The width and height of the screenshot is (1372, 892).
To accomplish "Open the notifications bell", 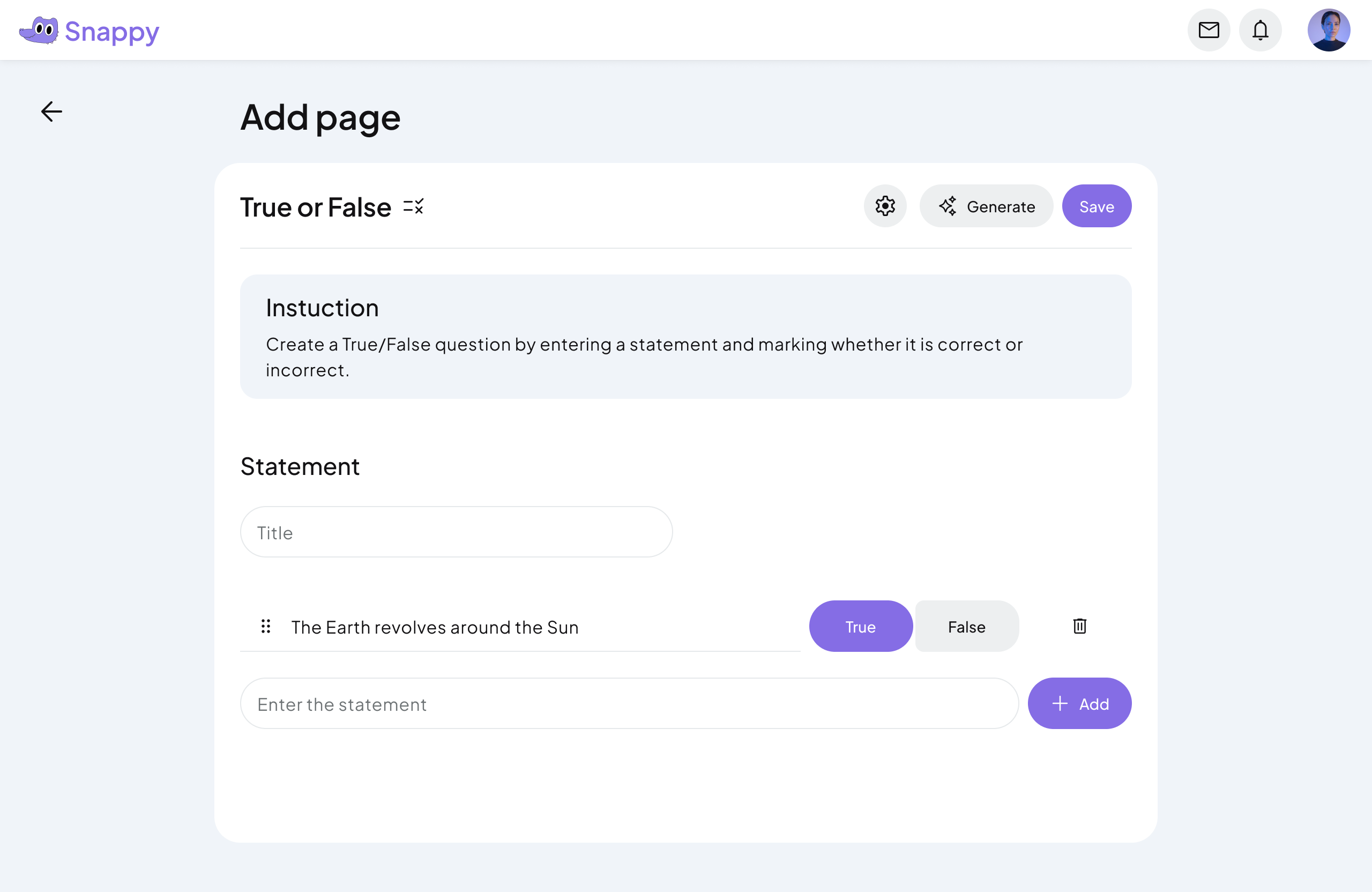I will 1260,30.
